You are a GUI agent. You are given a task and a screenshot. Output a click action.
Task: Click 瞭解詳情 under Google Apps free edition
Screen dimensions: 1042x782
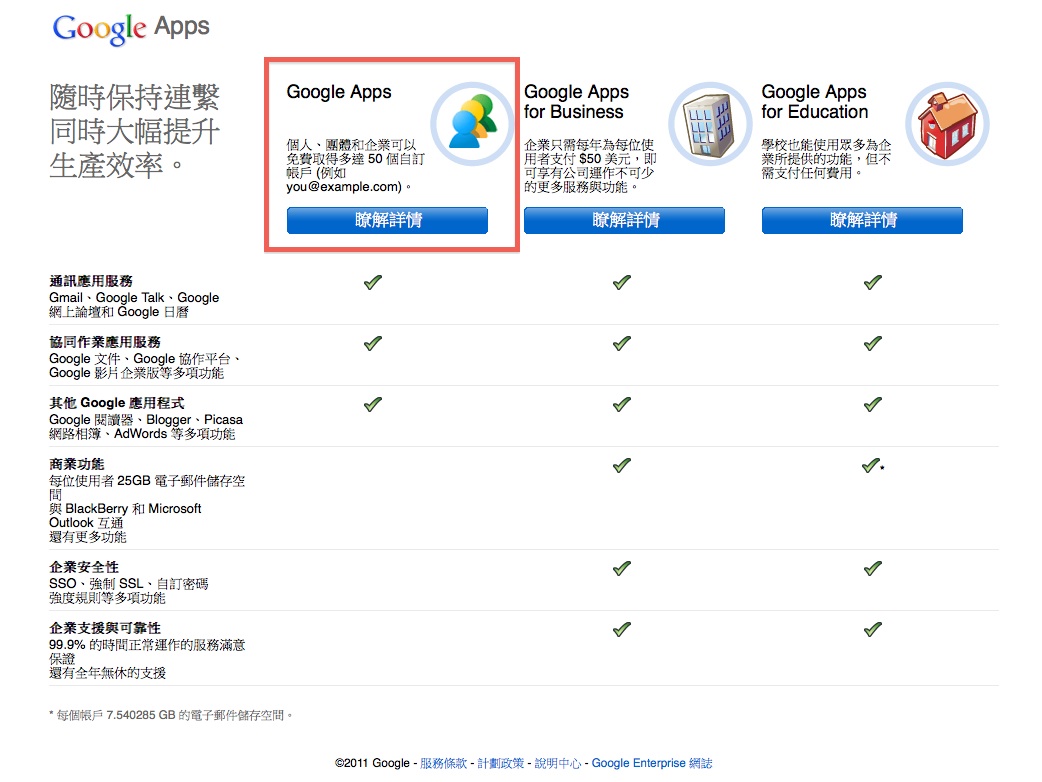coord(387,220)
